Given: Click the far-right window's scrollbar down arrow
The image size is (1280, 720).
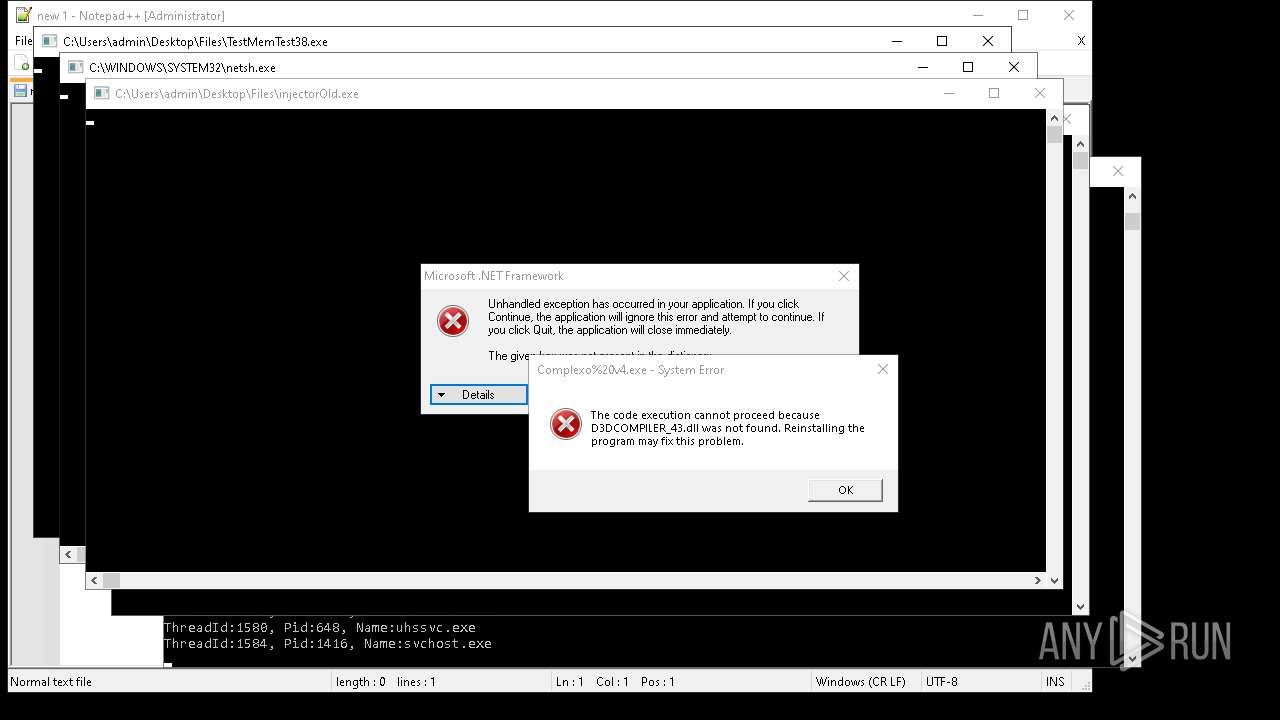Looking at the screenshot, I should (x=1132, y=658).
